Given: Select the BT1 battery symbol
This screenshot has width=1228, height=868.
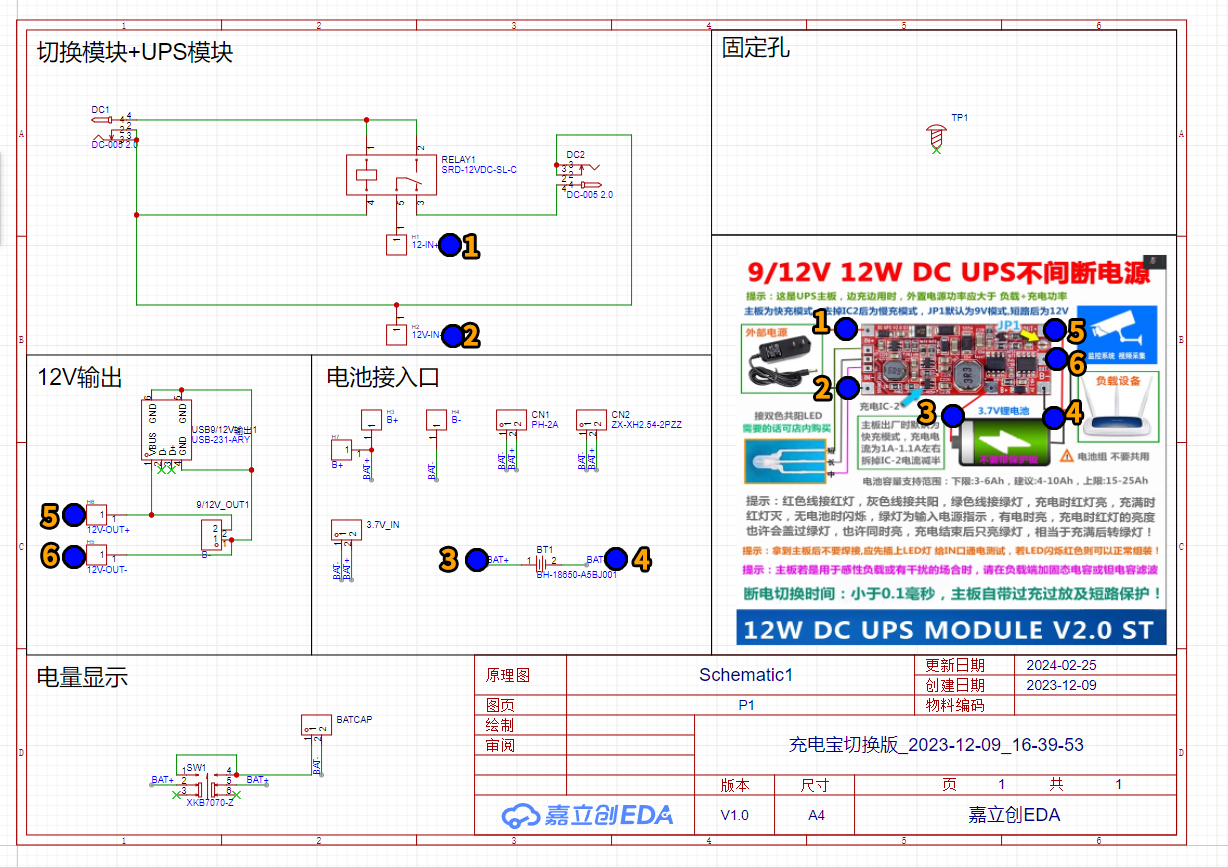Looking at the screenshot, I should click(543, 562).
